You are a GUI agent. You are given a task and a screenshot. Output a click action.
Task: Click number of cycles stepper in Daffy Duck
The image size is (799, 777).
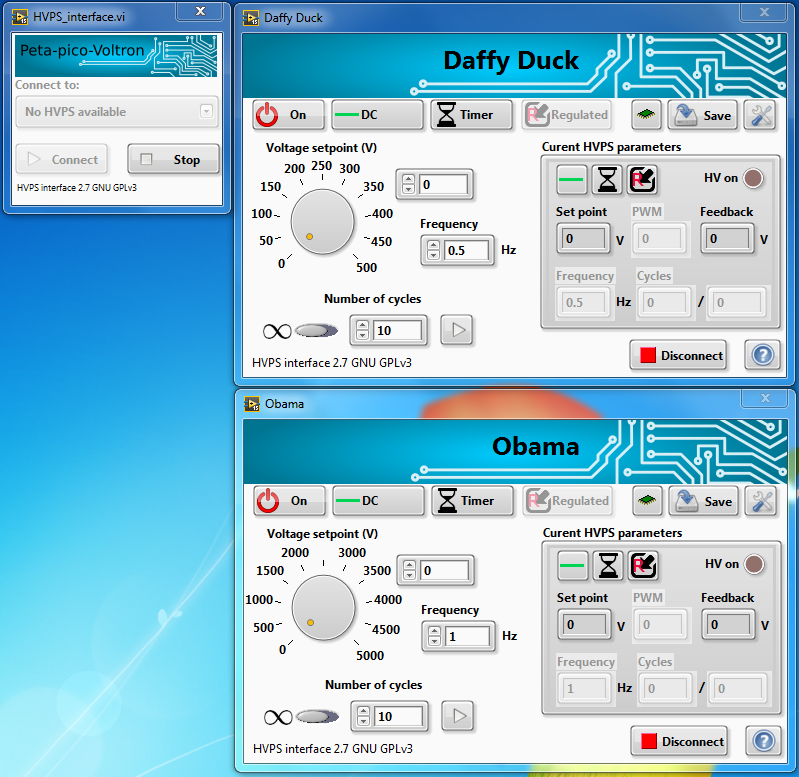(x=362, y=331)
